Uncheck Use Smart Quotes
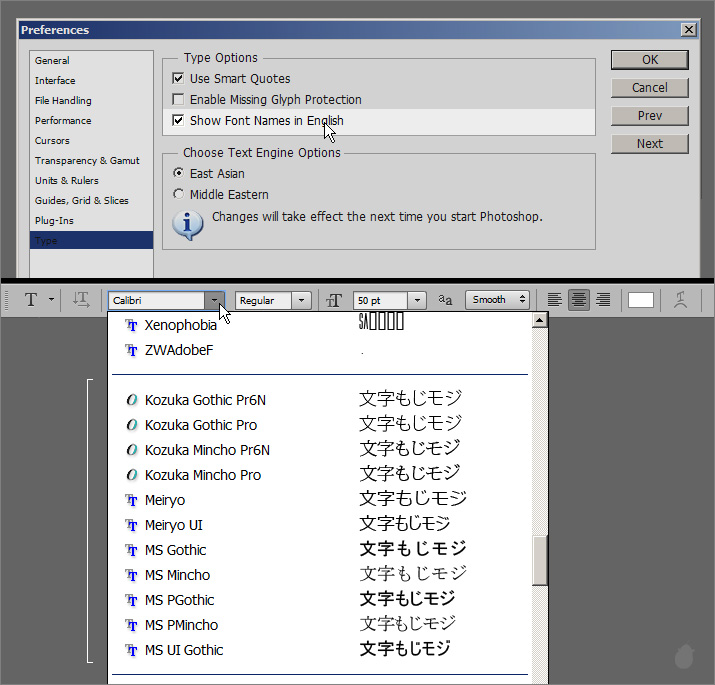This screenshot has width=715, height=685. (x=178, y=79)
